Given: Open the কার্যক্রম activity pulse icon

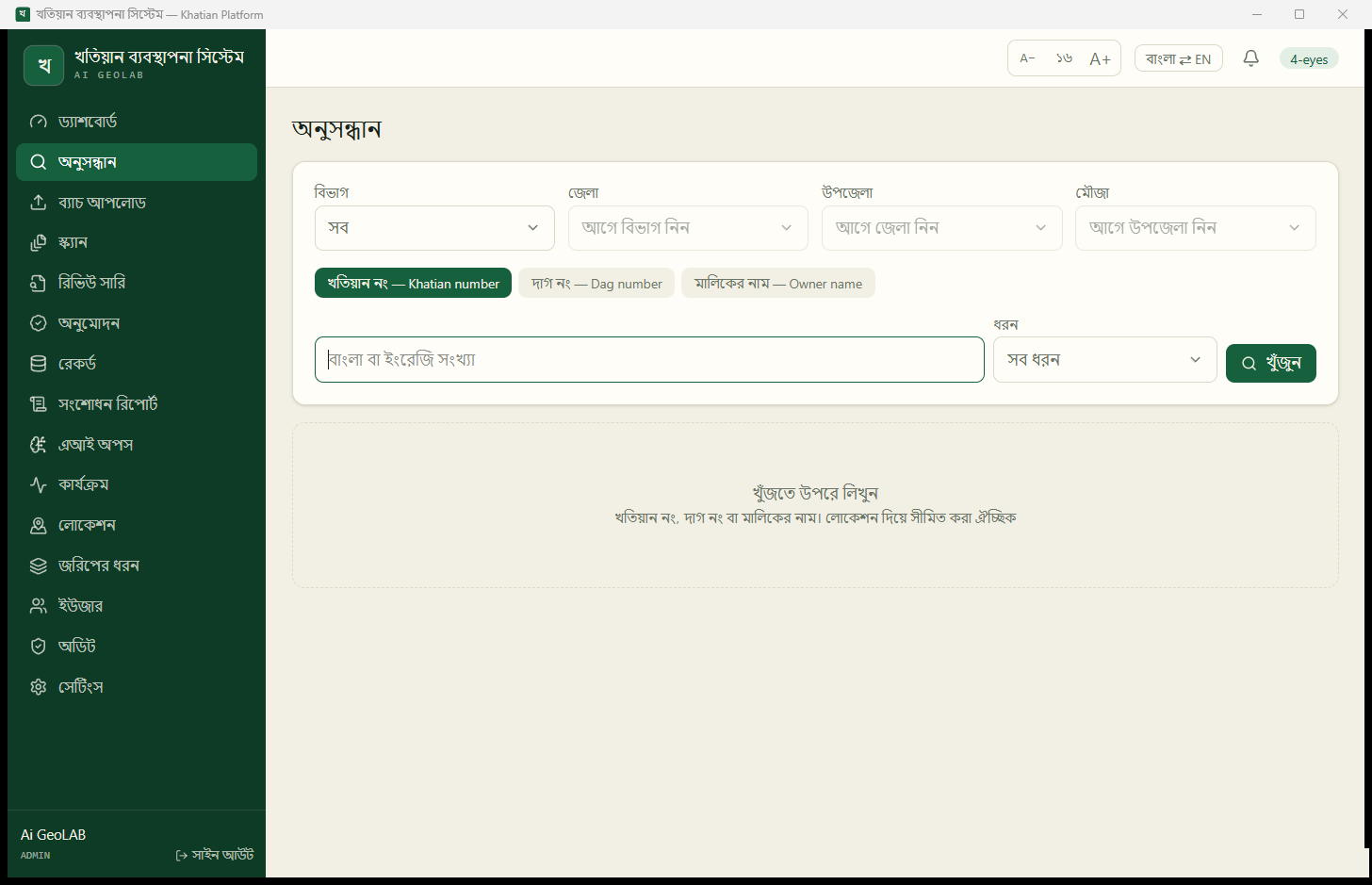Looking at the screenshot, I should point(39,485).
